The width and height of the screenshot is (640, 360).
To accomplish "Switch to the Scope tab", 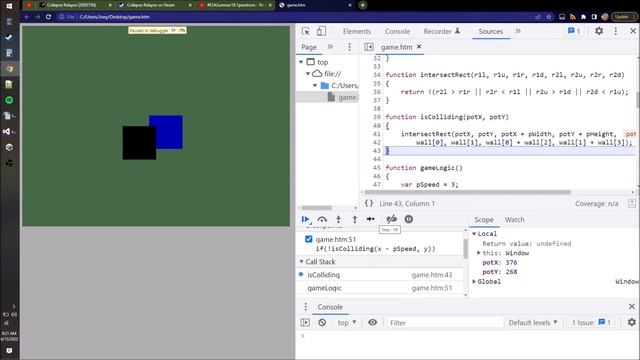I will coord(484,220).
